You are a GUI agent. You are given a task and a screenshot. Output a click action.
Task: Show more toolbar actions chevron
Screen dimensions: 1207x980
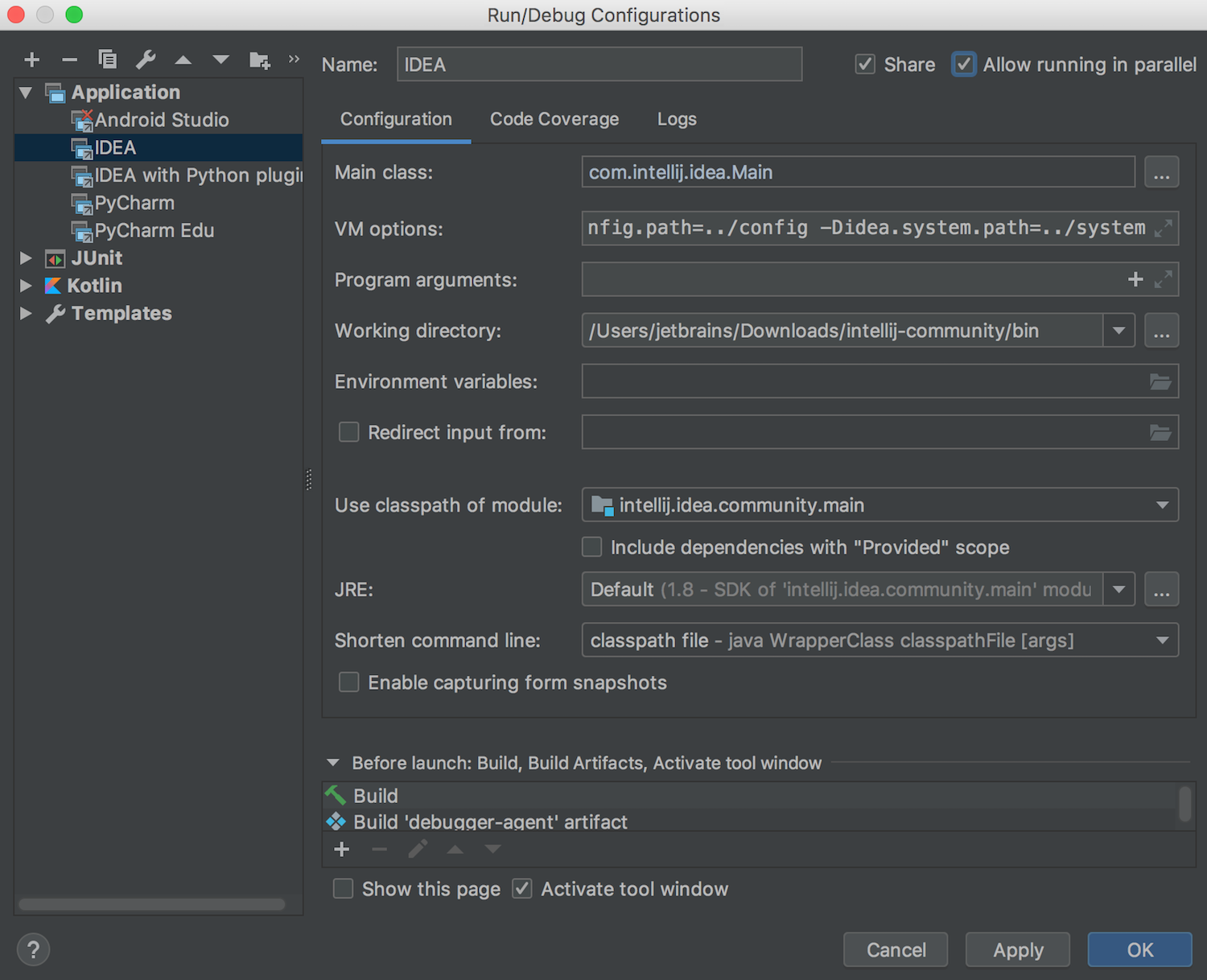[x=294, y=59]
